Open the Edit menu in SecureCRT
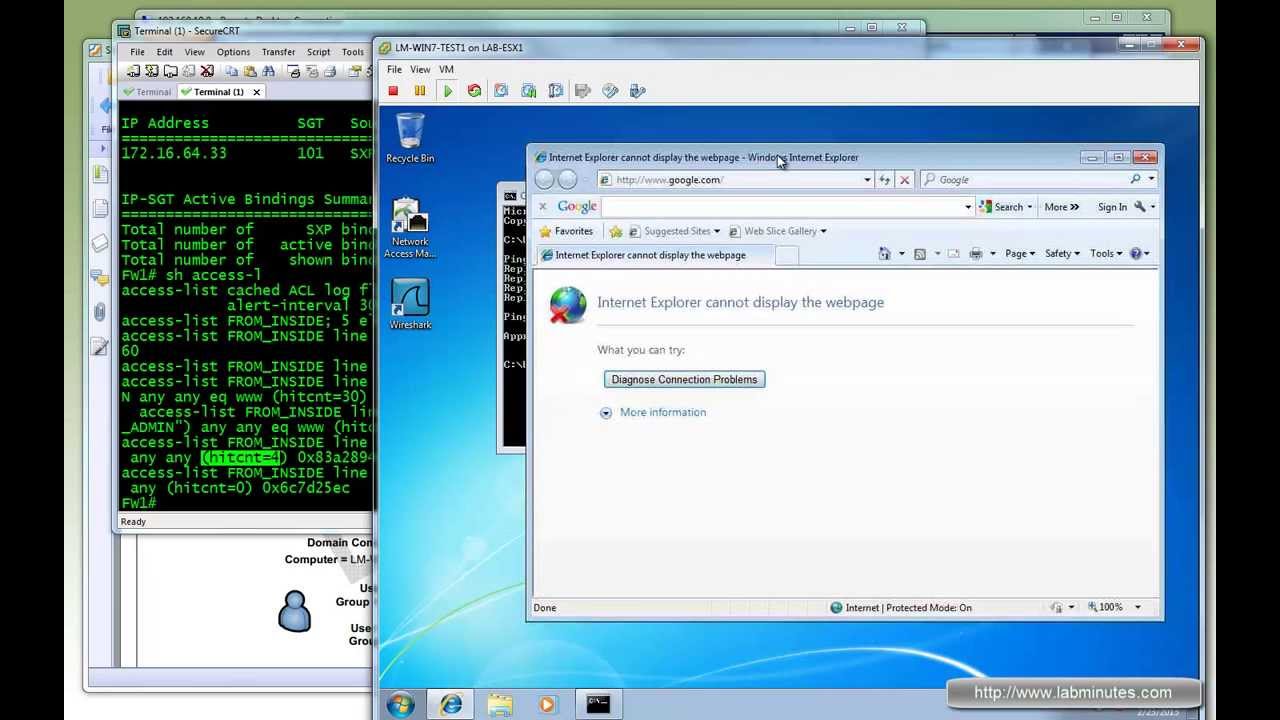The height and width of the screenshot is (720, 1280). point(164,52)
